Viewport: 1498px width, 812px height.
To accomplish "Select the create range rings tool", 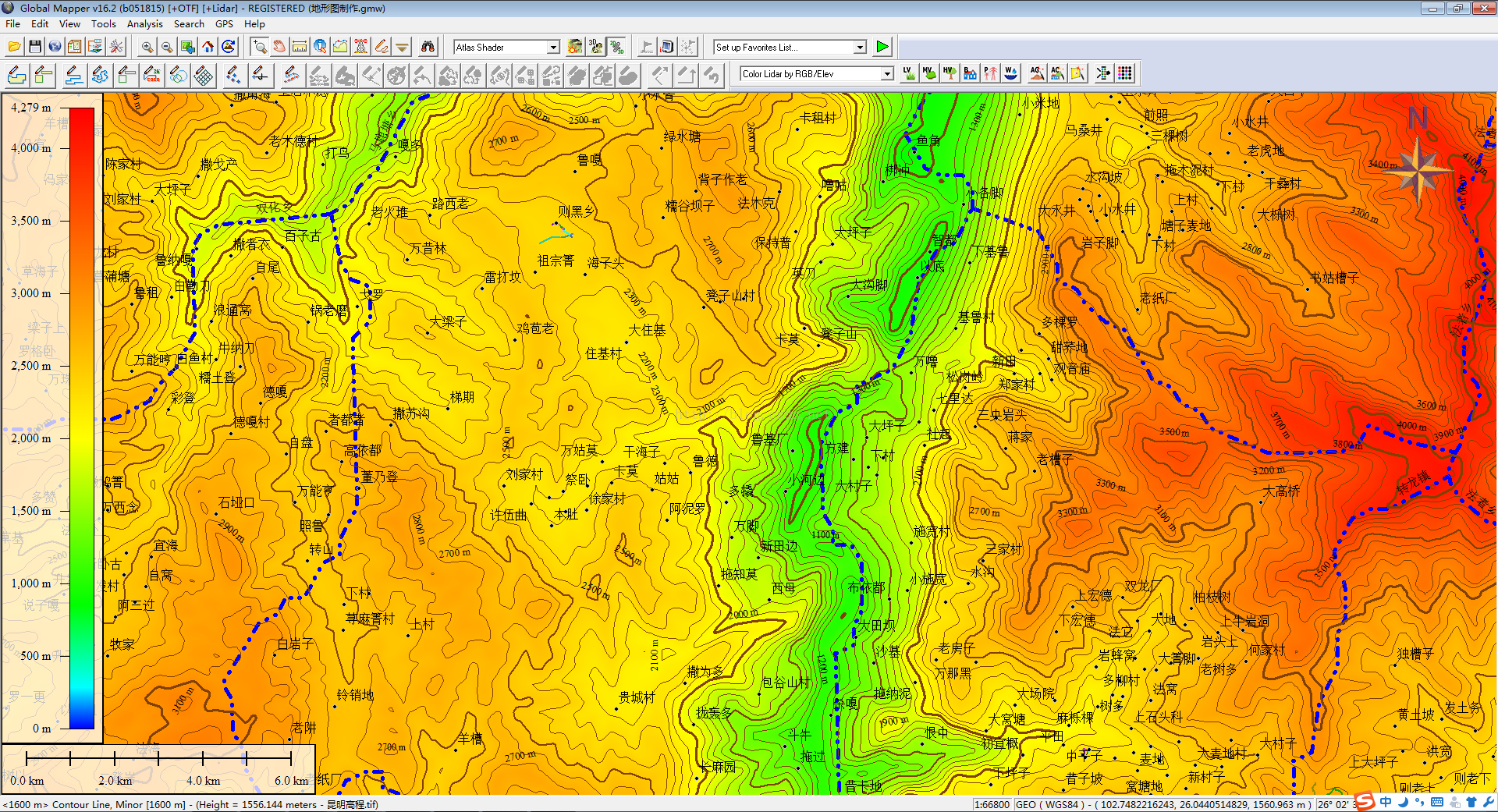I will 179,75.
